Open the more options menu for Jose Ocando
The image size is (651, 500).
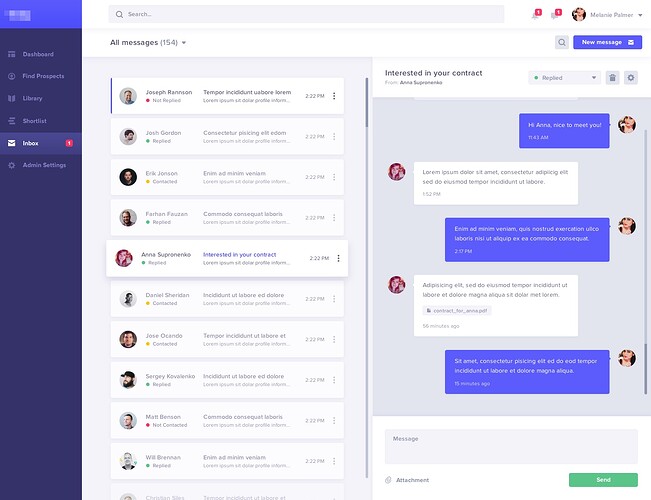pyautogui.click(x=334, y=339)
